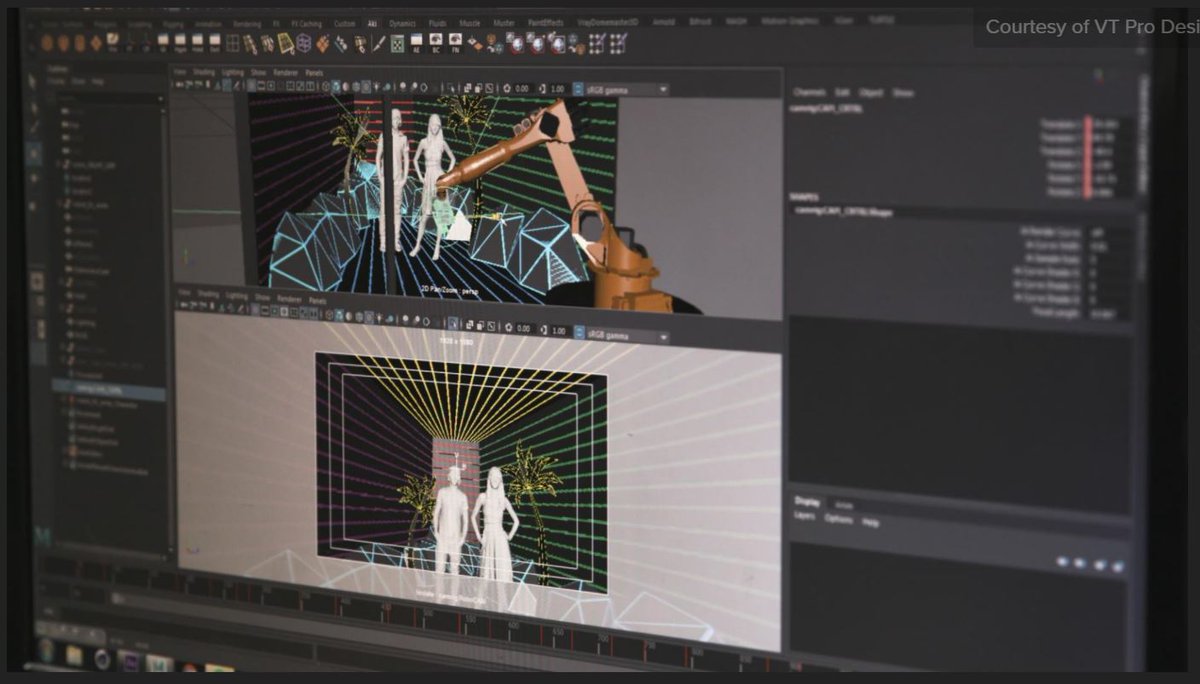
Task: Switch to the PaintEffects shelf tab
Action: point(545,22)
